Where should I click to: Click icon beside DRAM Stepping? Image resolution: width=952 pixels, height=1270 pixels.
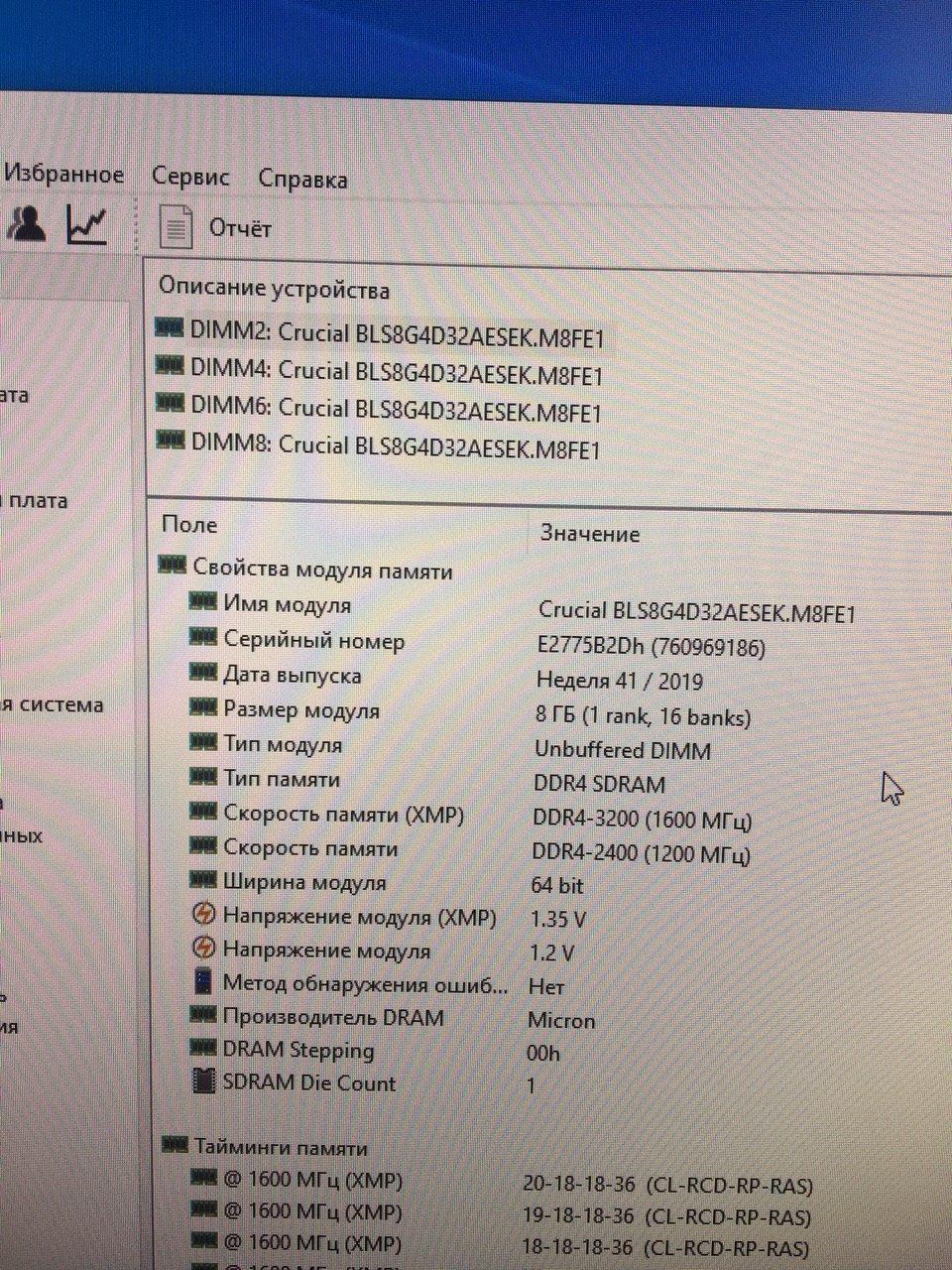point(203,1047)
